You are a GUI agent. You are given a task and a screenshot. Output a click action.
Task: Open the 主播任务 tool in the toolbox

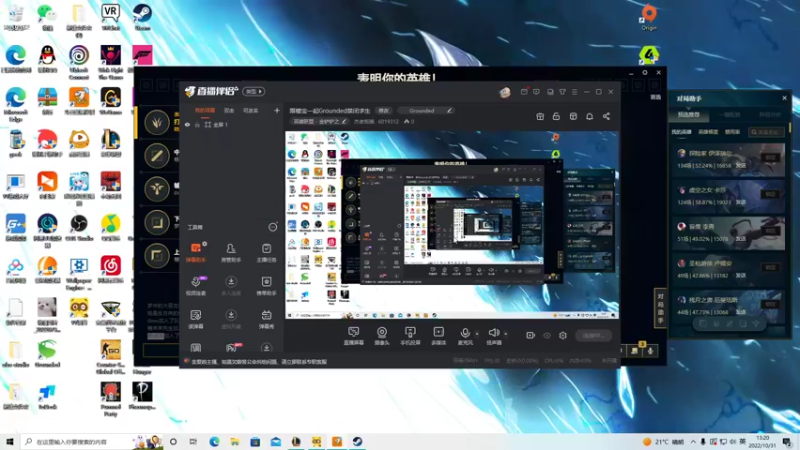(x=266, y=252)
